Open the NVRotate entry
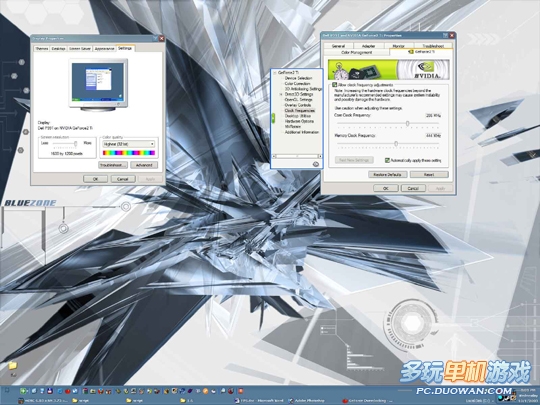The height and width of the screenshot is (405, 540). tap(293, 127)
